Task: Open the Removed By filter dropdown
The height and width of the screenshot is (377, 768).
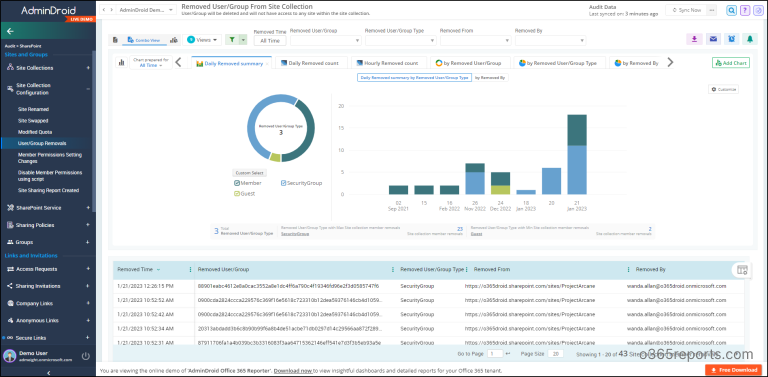Action: coord(550,40)
